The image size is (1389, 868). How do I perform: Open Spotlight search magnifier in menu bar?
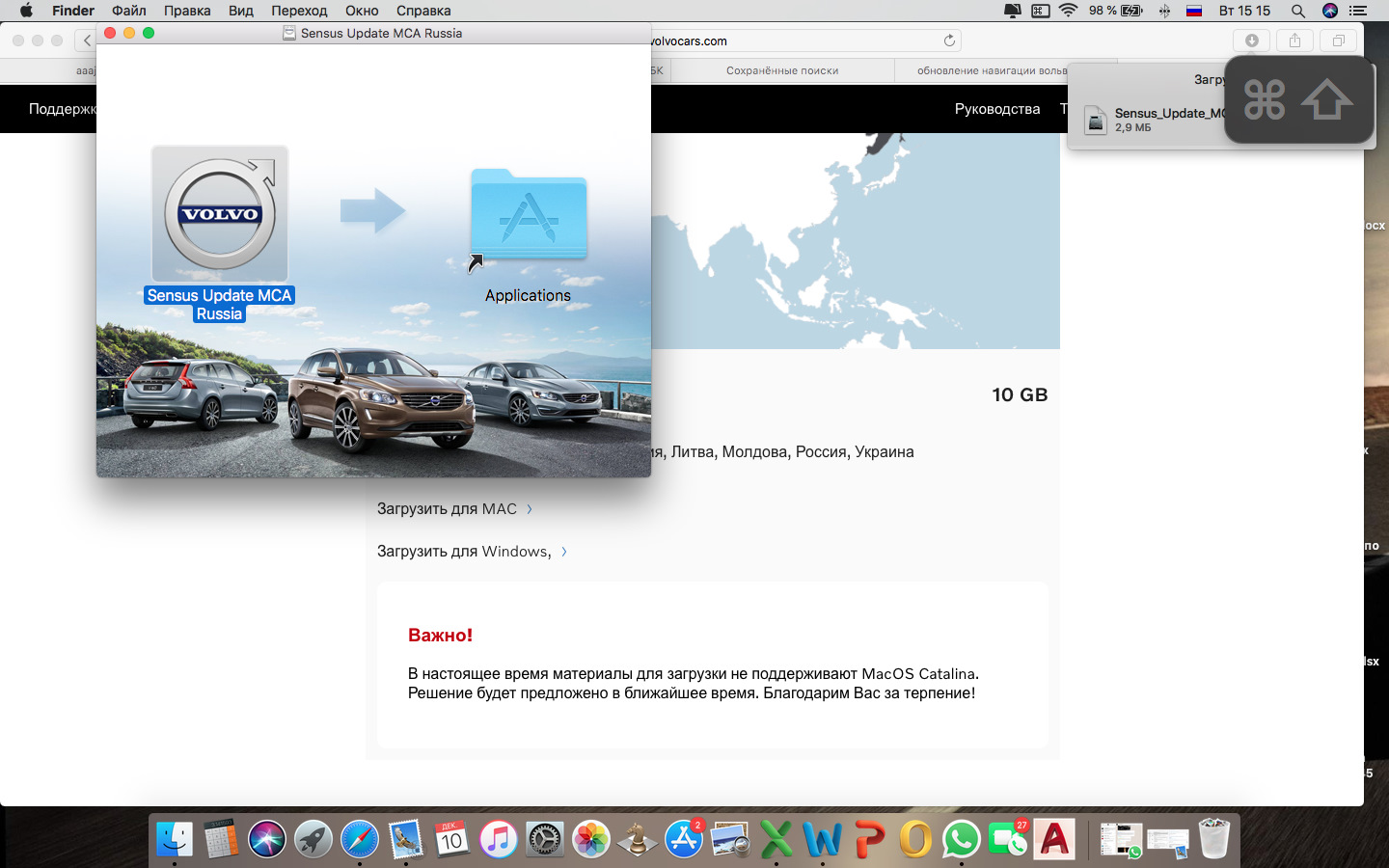pos(1298,11)
